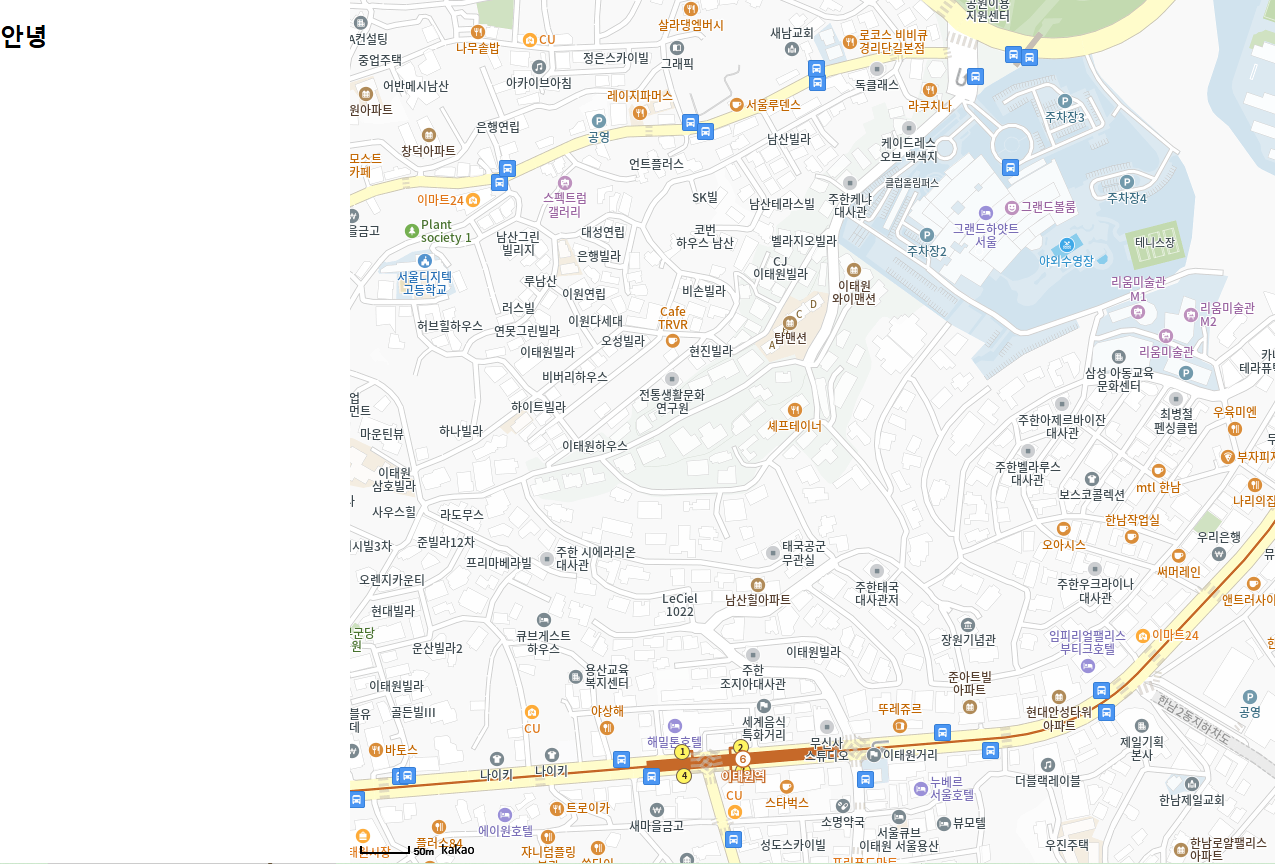Click the 라쿠치나 restaurant icon
The width and height of the screenshot is (1275, 864).
(x=929, y=89)
